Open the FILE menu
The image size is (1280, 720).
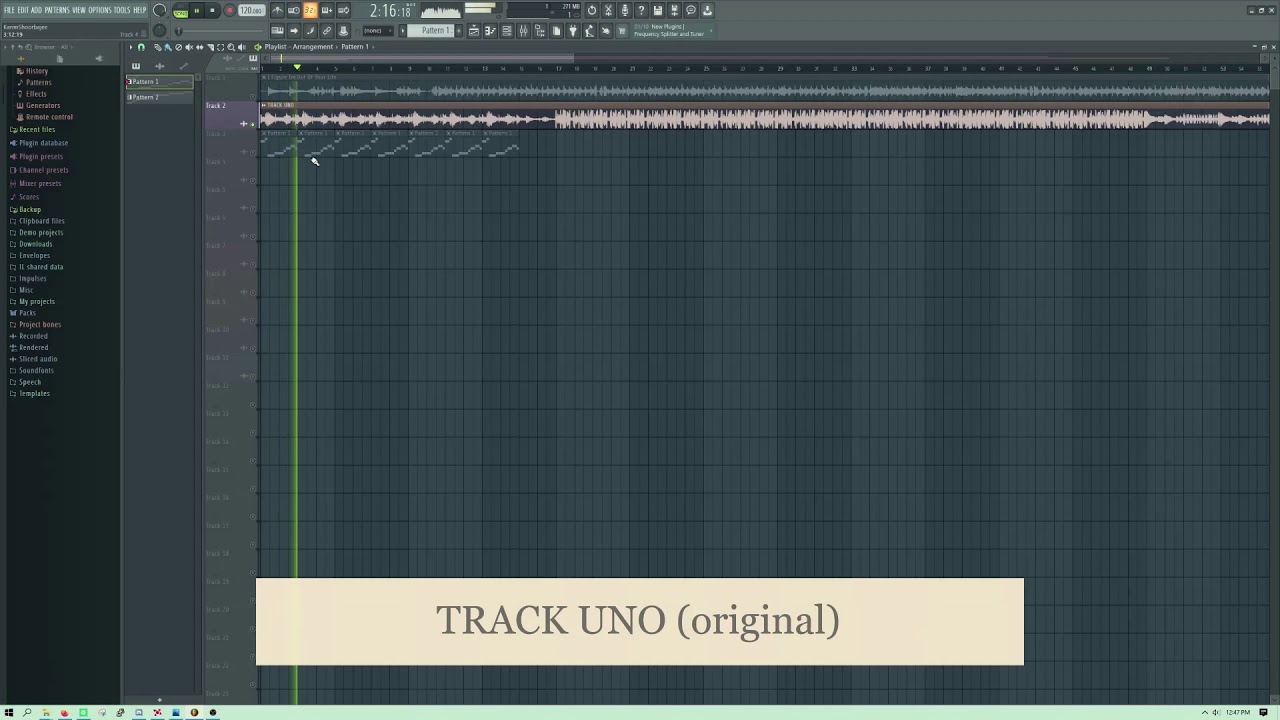[9, 10]
